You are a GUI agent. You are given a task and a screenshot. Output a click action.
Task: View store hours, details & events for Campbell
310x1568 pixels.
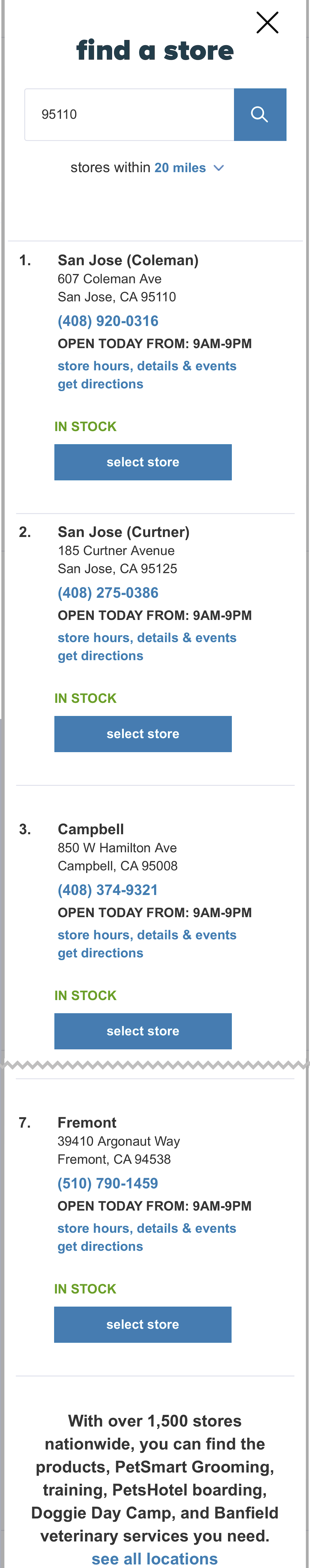(147, 934)
